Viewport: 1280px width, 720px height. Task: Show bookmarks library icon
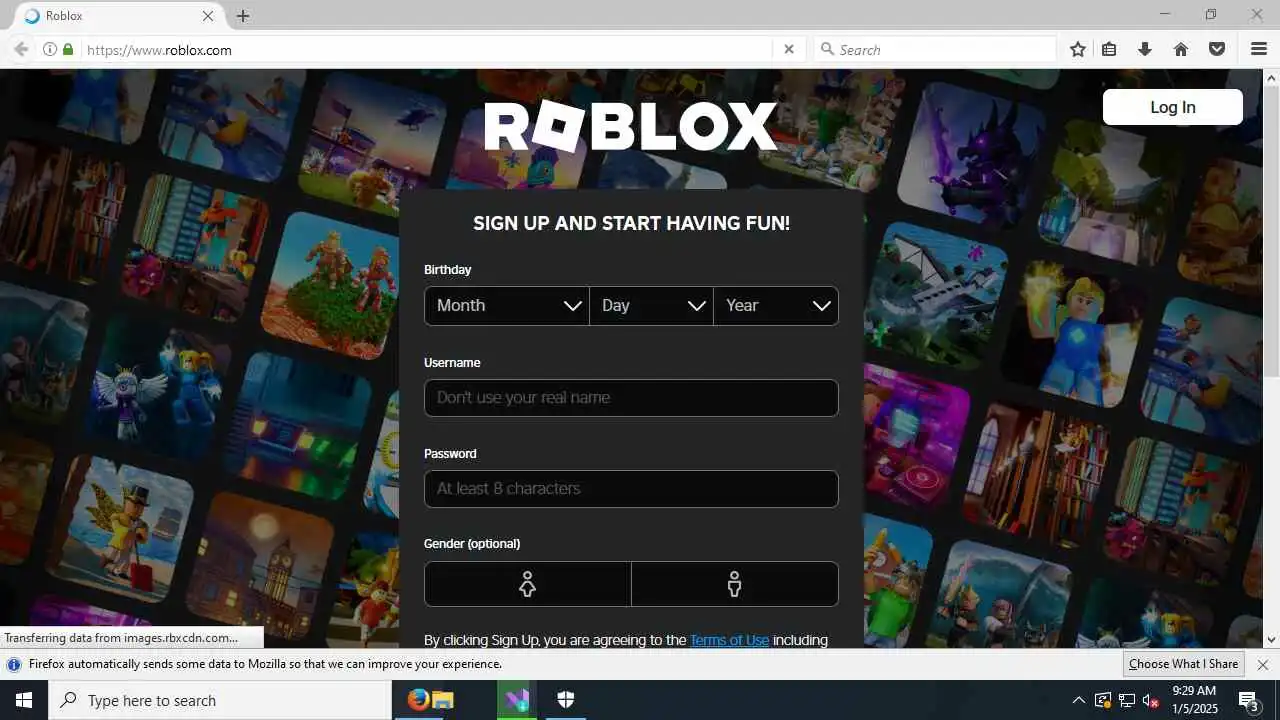(1109, 49)
